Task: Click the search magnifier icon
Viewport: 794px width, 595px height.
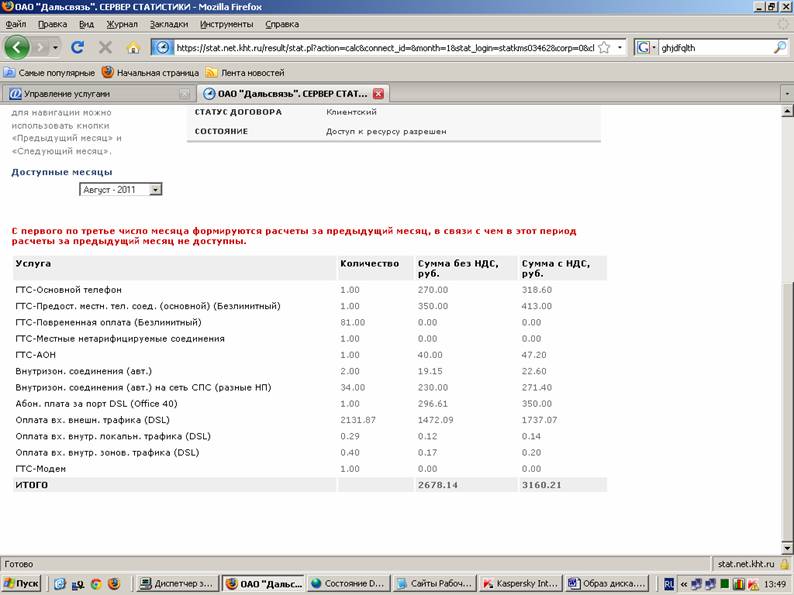Action: pos(780,47)
